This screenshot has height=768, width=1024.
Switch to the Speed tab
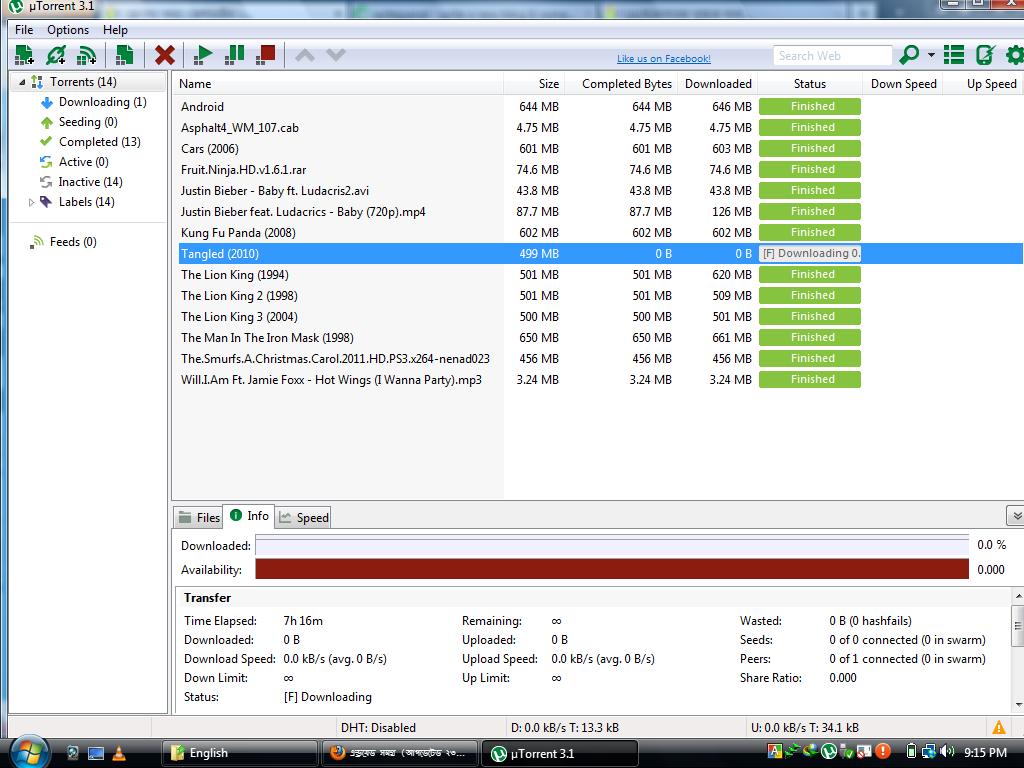pyautogui.click(x=303, y=517)
